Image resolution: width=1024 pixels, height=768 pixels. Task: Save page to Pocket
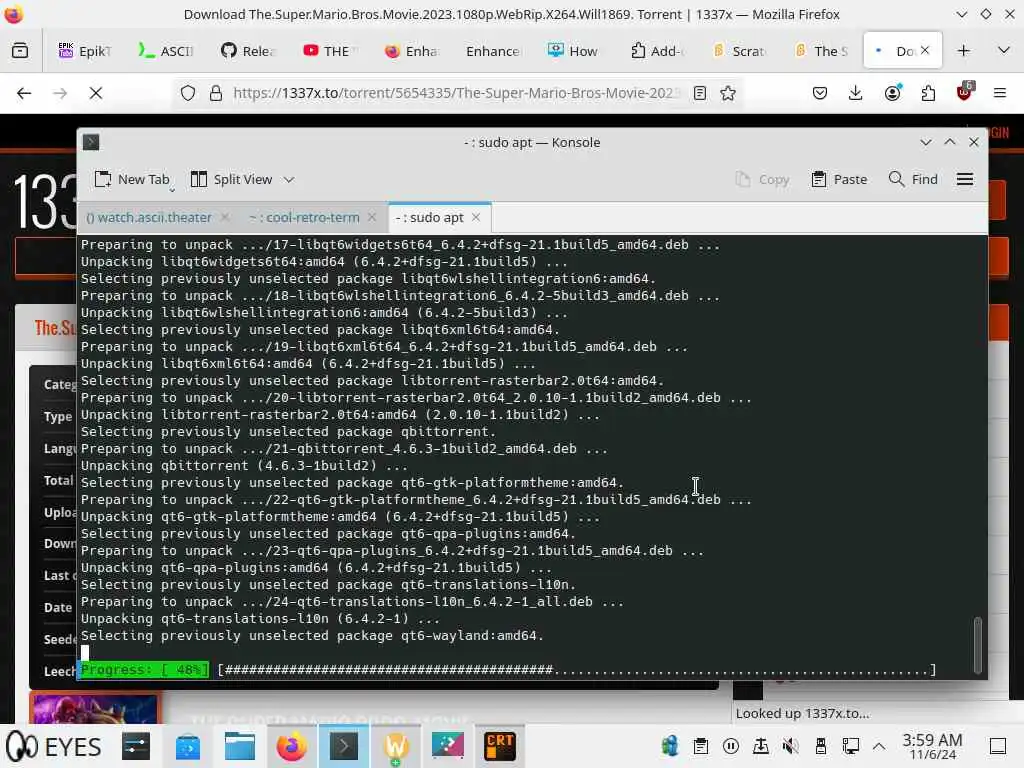(x=820, y=93)
